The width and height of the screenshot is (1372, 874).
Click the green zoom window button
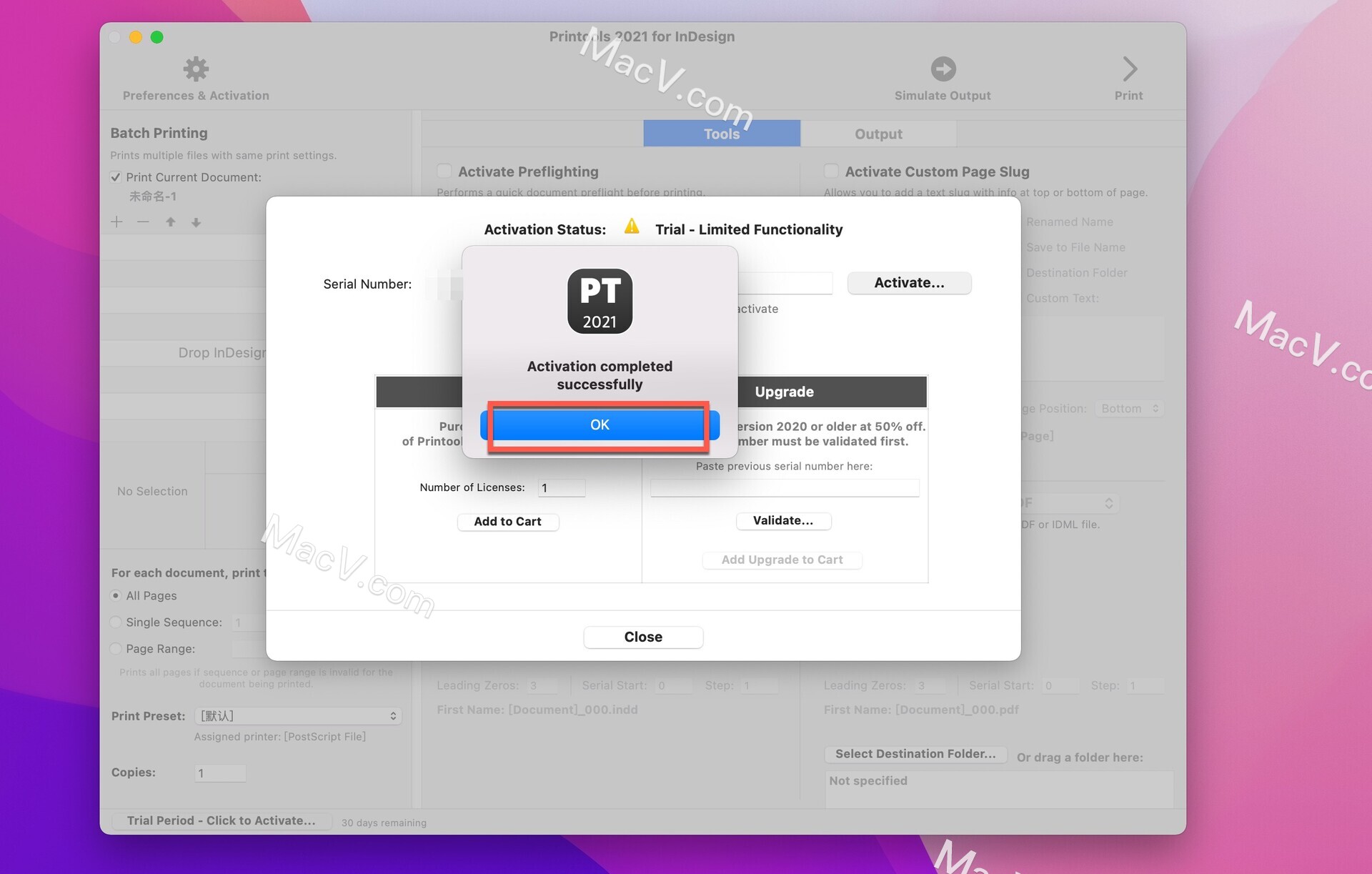coord(157,37)
